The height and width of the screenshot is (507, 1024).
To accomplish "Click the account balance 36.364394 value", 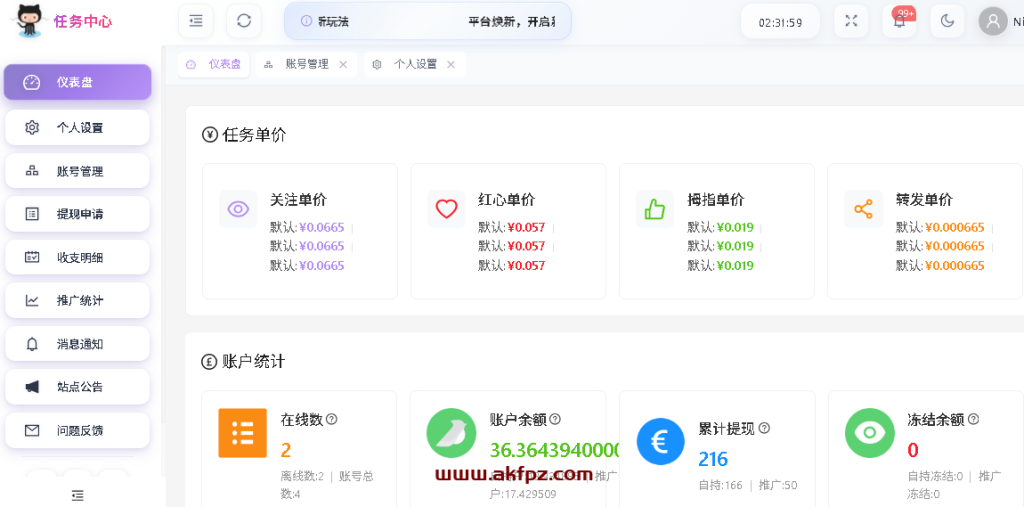I will [x=554, y=450].
